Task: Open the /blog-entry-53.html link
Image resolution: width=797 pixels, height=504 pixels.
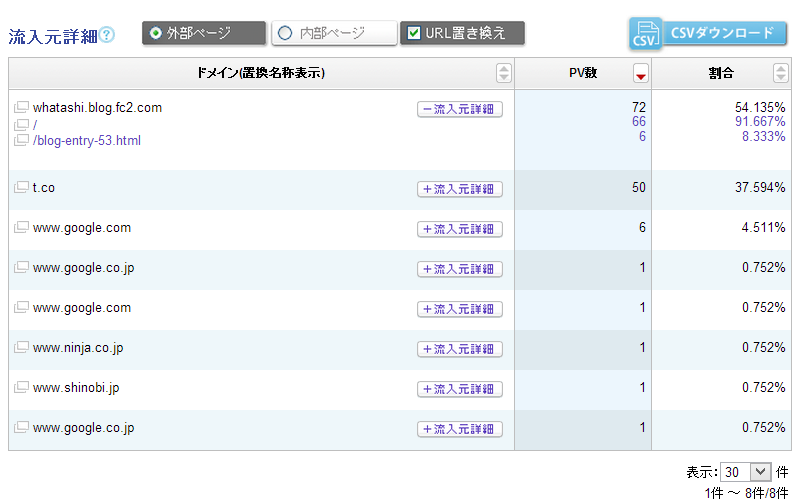Action: point(87,140)
